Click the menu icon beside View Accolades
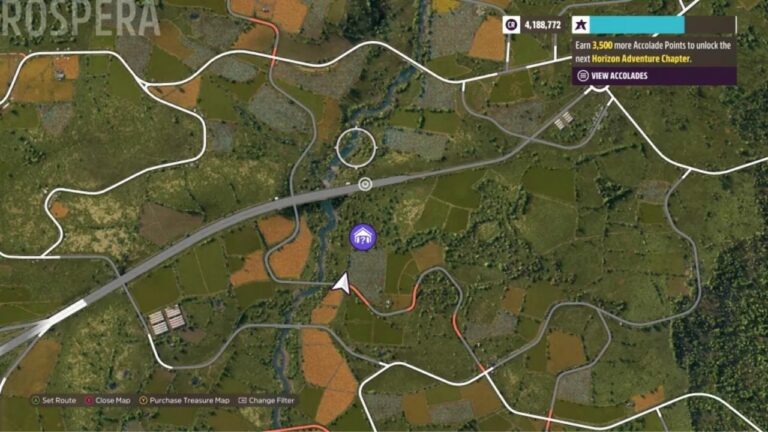The image size is (768, 432). click(583, 76)
